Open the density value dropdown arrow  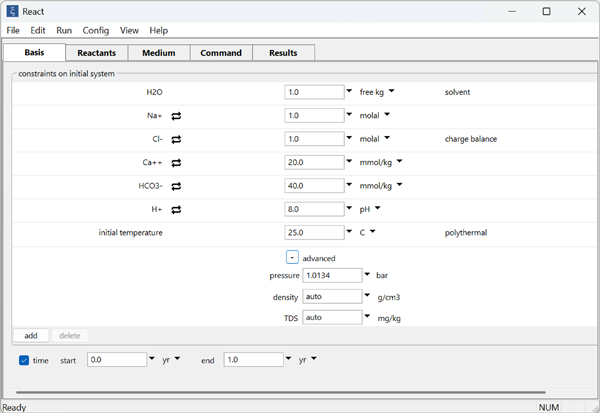tap(367, 296)
